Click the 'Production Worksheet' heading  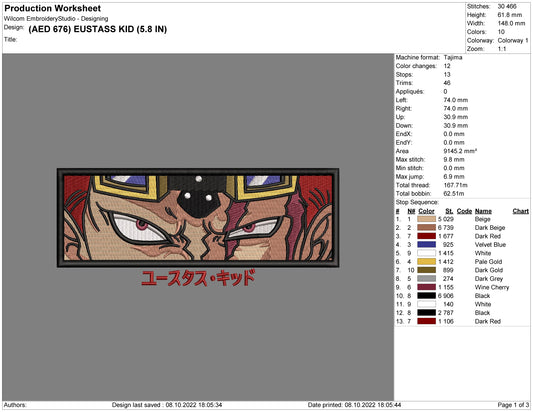[52, 8]
